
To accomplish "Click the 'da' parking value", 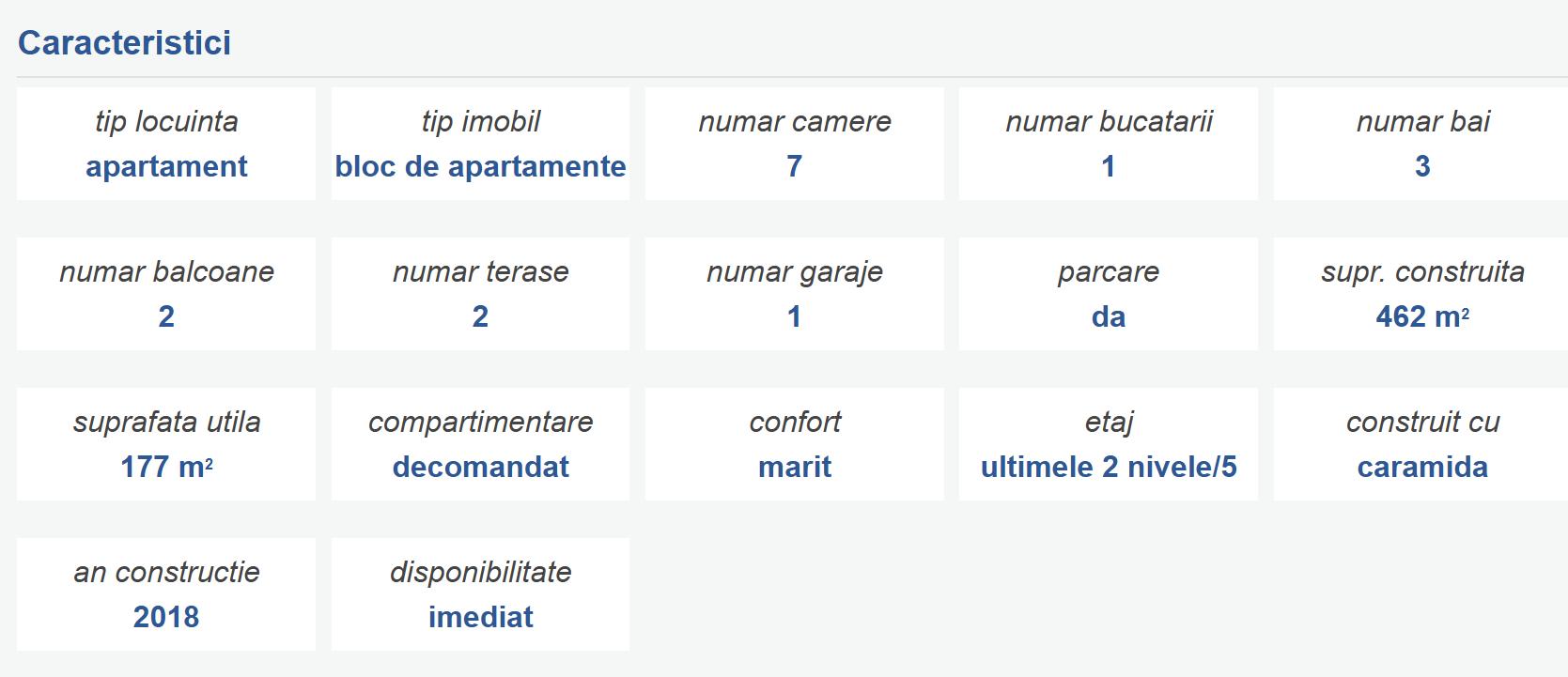I will [1109, 316].
